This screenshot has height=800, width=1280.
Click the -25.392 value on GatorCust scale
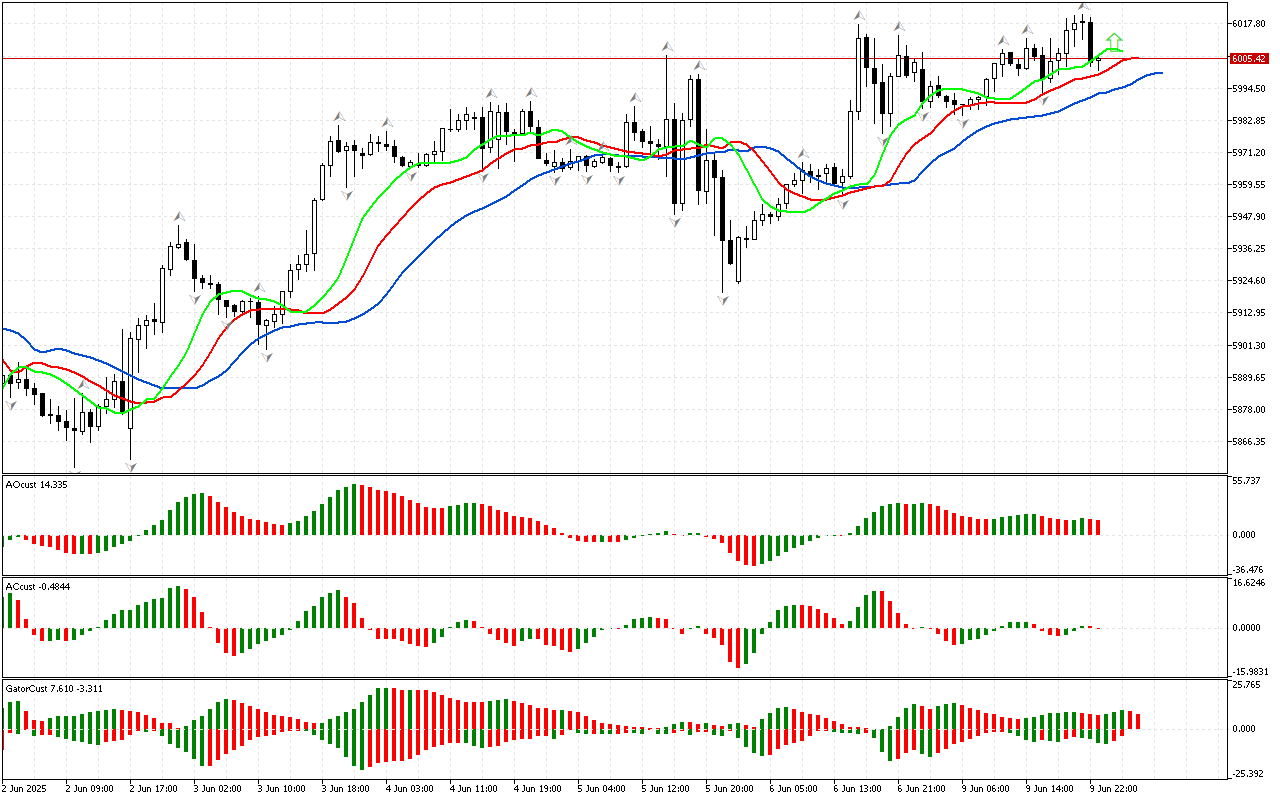pos(1246,773)
